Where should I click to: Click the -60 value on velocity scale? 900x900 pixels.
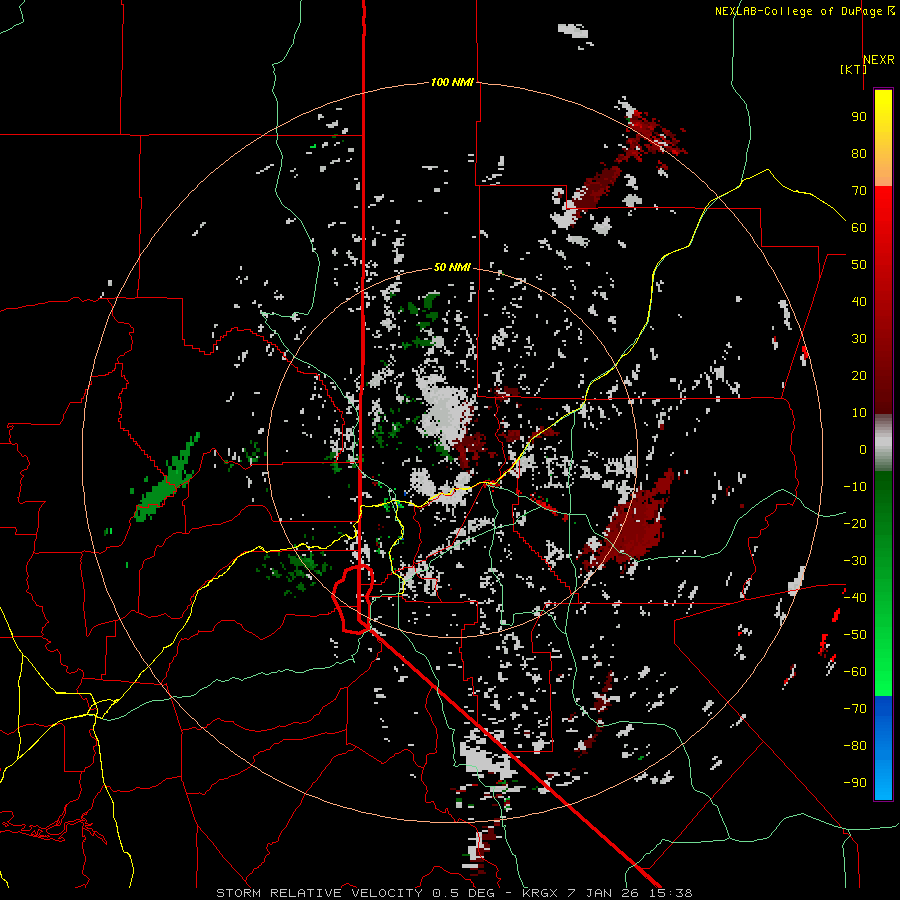[x=855, y=672]
